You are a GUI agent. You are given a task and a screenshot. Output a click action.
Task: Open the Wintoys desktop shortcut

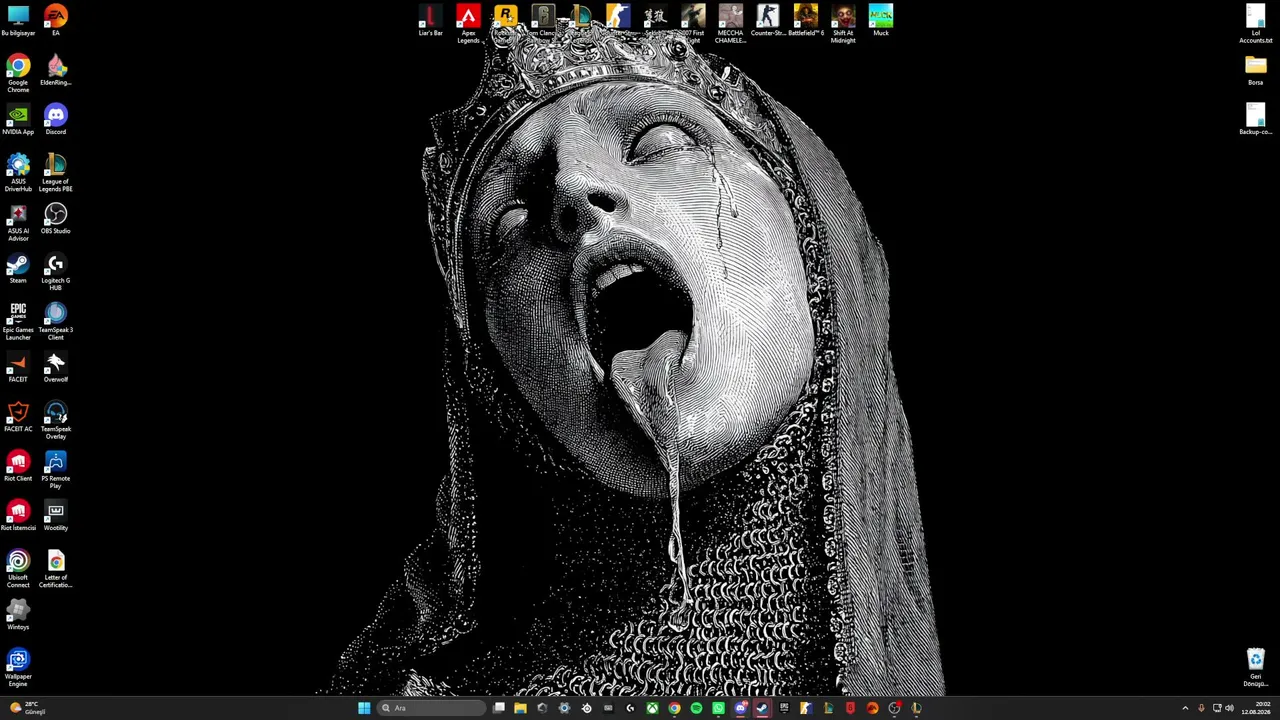coord(18,614)
